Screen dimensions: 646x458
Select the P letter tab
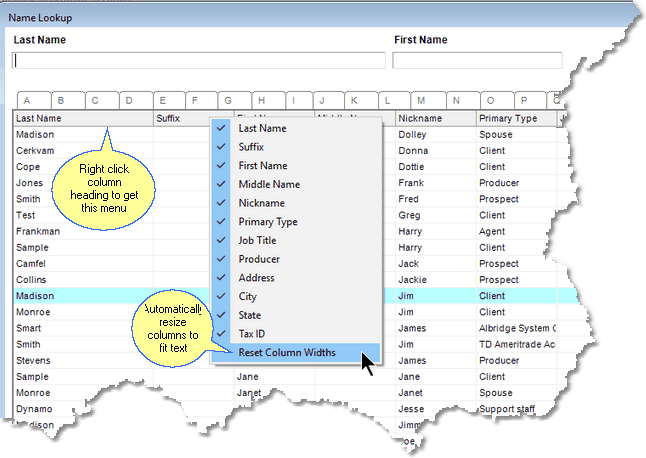pyautogui.click(x=530, y=100)
